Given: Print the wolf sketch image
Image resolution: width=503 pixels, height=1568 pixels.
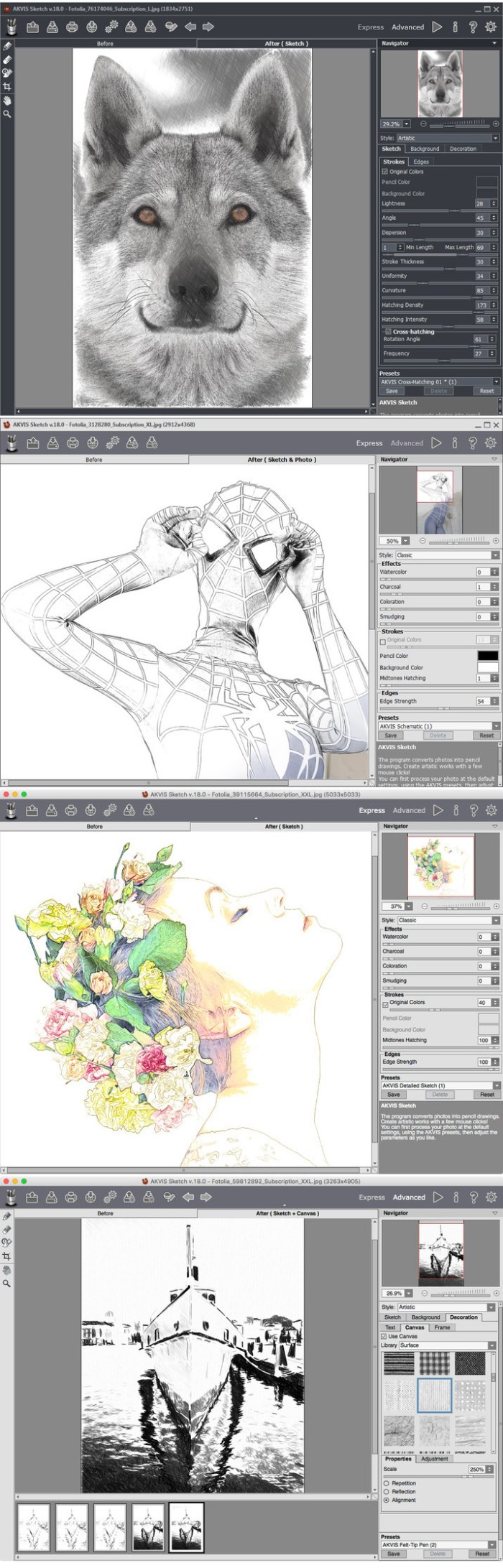Looking at the screenshot, I should [72, 27].
